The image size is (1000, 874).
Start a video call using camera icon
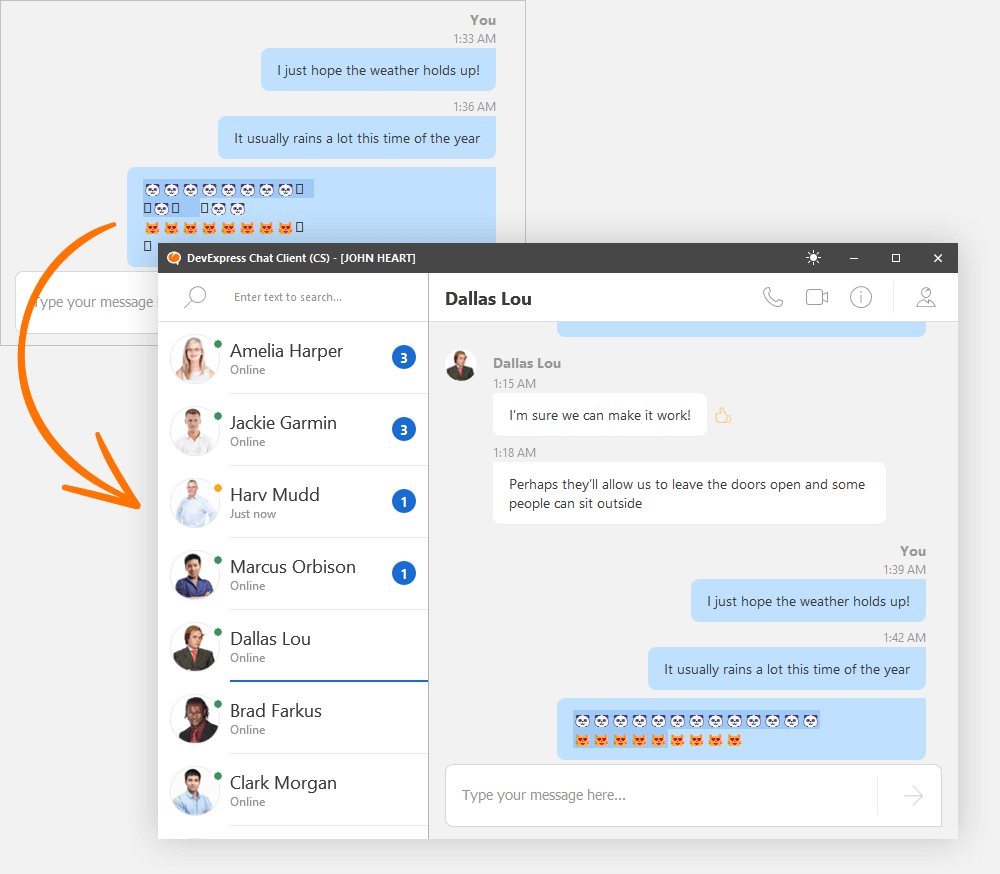pos(817,297)
